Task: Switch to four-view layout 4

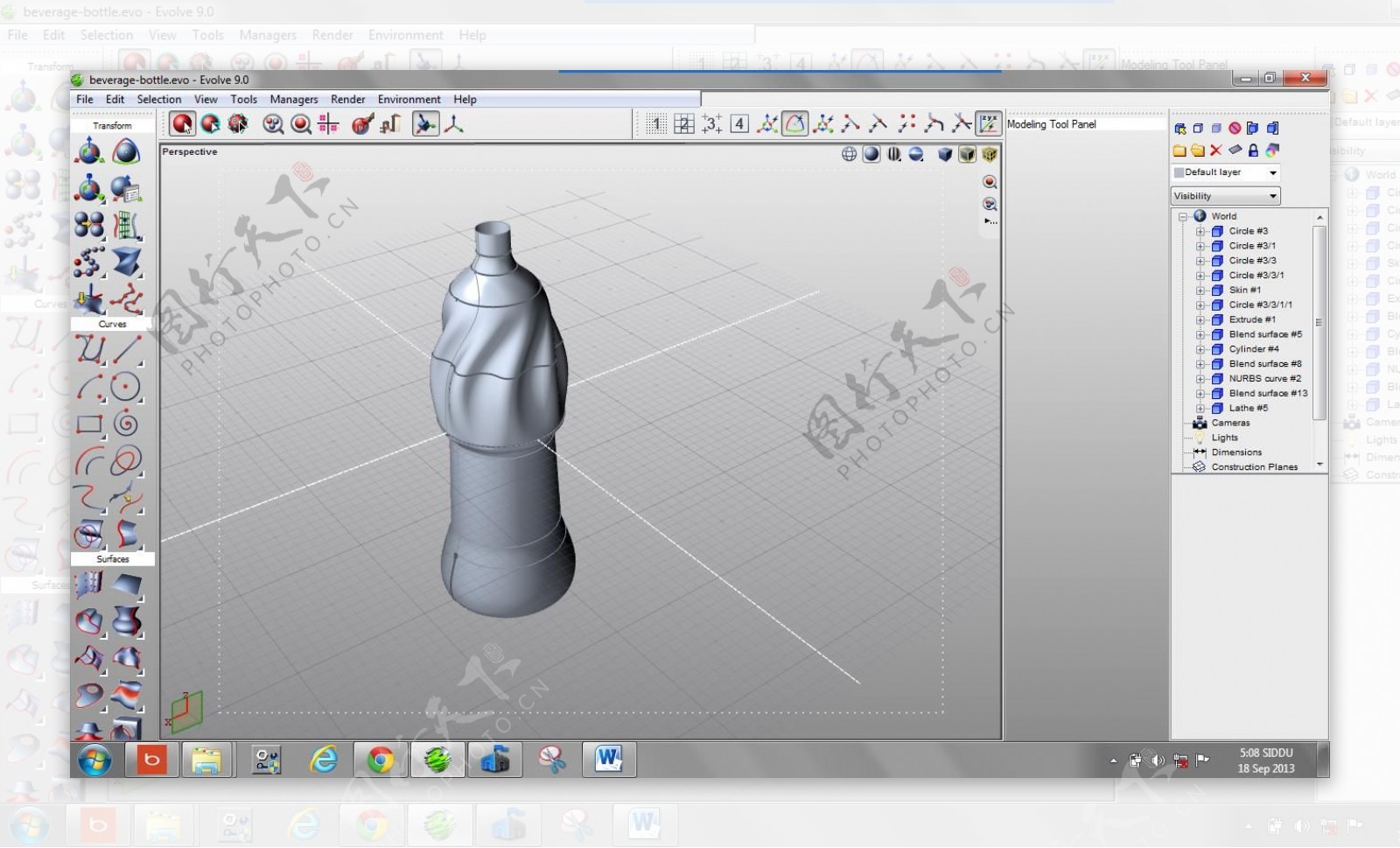Action: [x=739, y=124]
